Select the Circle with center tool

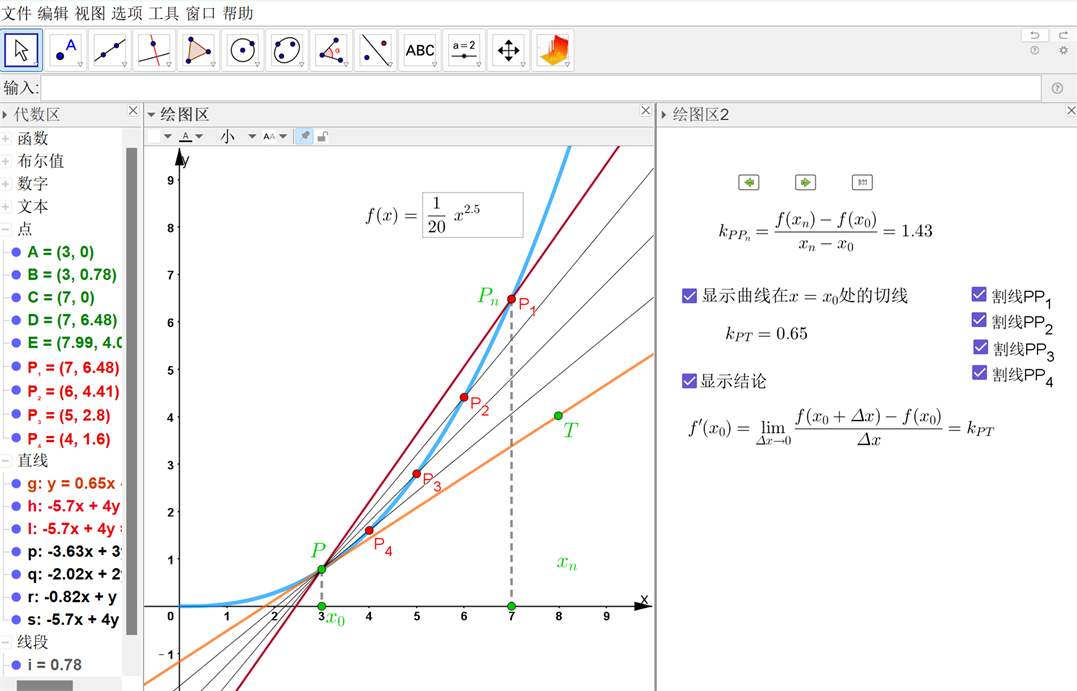click(x=243, y=50)
